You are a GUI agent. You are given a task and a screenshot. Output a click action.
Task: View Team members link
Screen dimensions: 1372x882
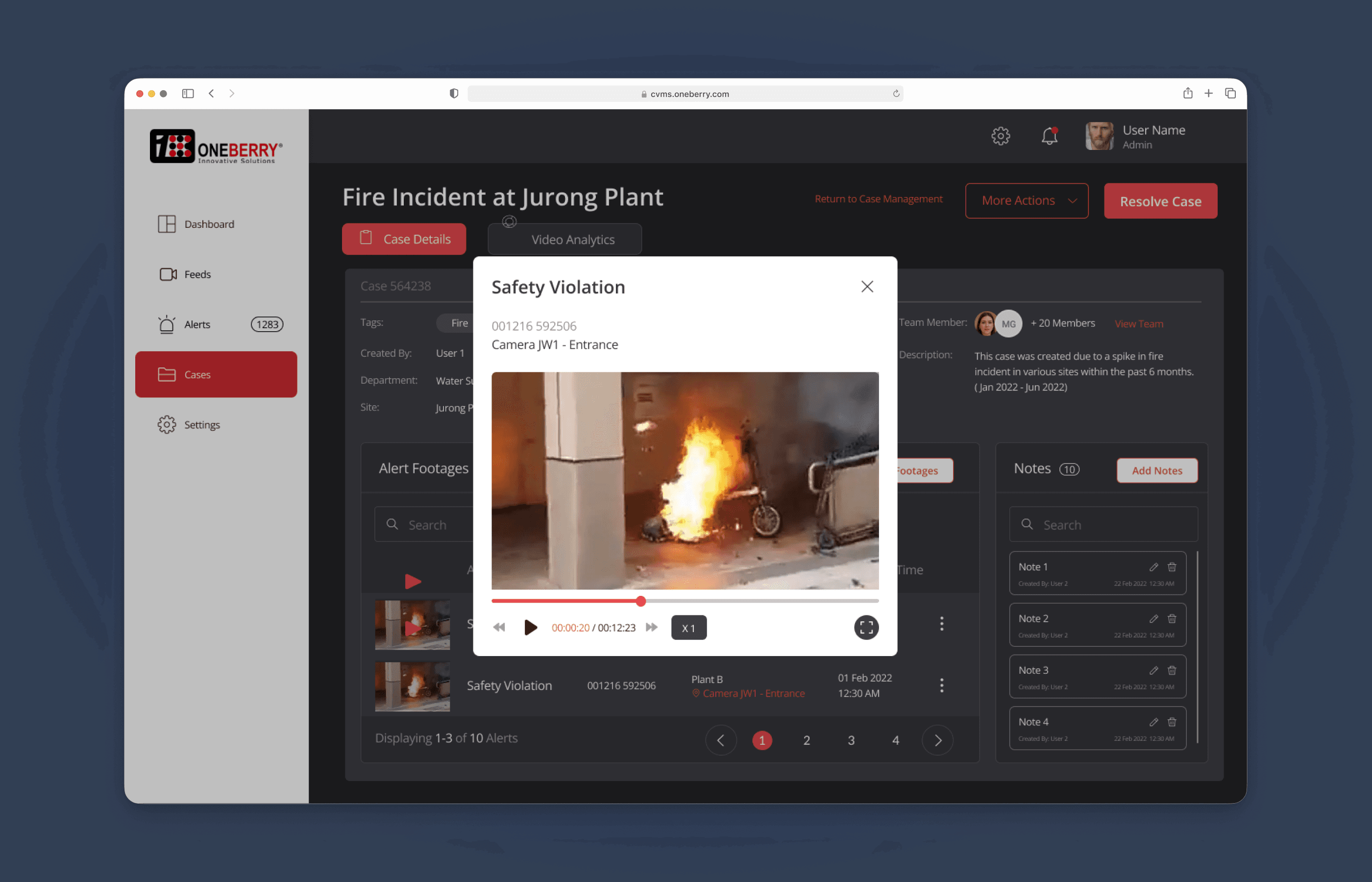click(x=1139, y=323)
